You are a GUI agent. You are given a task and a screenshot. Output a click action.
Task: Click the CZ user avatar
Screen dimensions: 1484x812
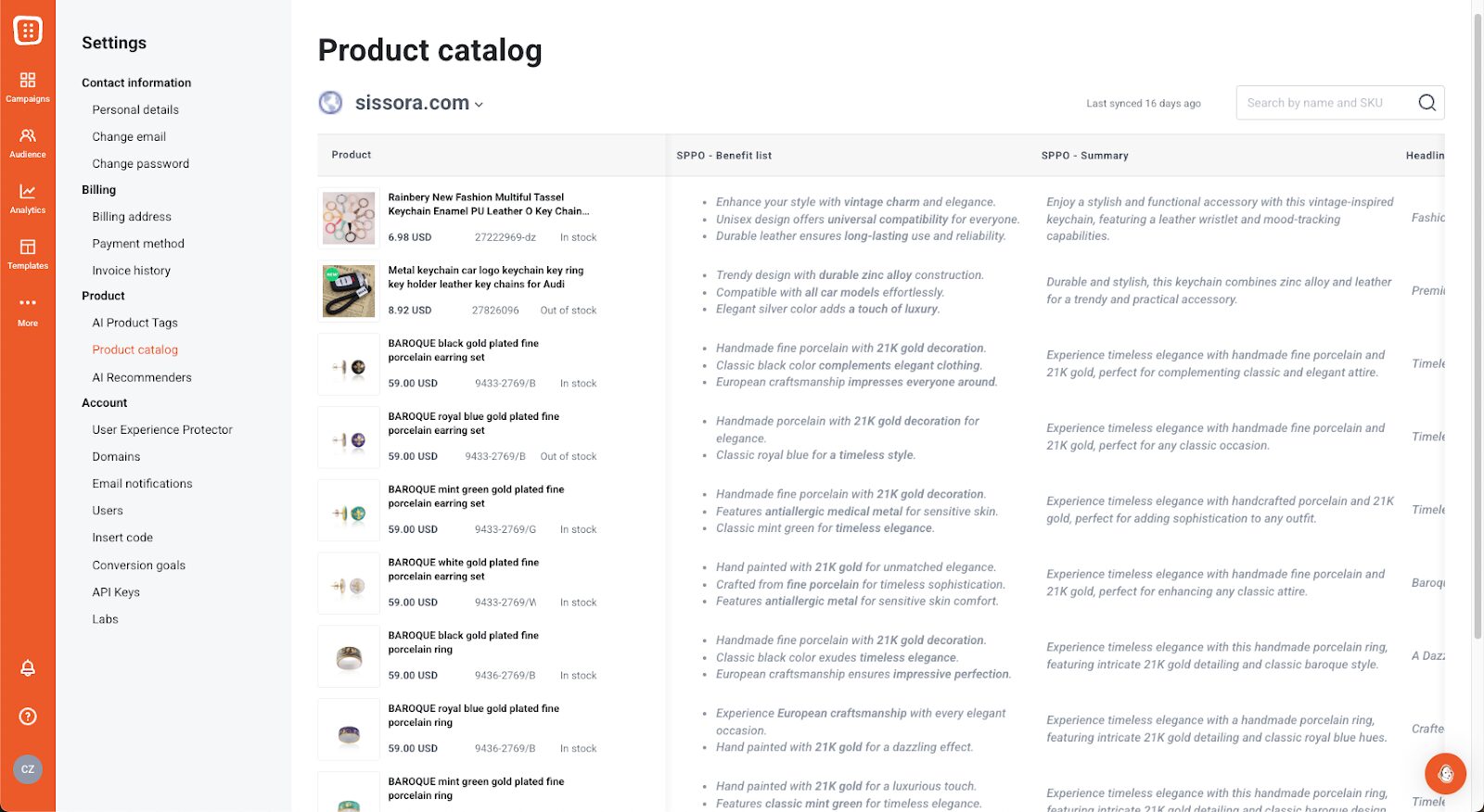pos(28,769)
